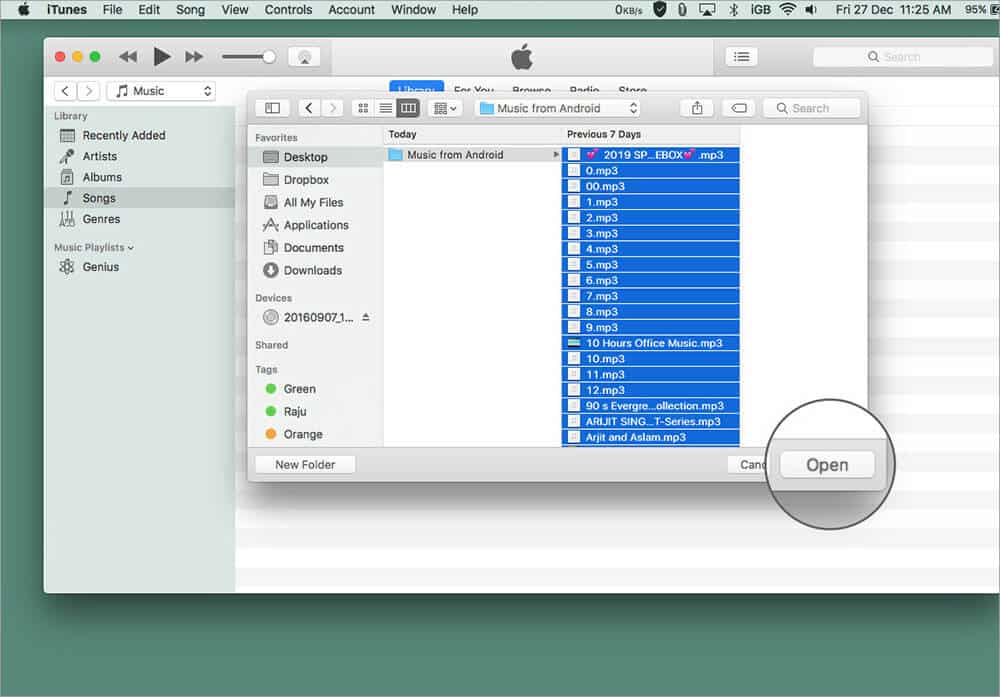The width and height of the screenshot is (1000, 697).
Task: Click the dialog back arrow button
Action: point(309,108)
